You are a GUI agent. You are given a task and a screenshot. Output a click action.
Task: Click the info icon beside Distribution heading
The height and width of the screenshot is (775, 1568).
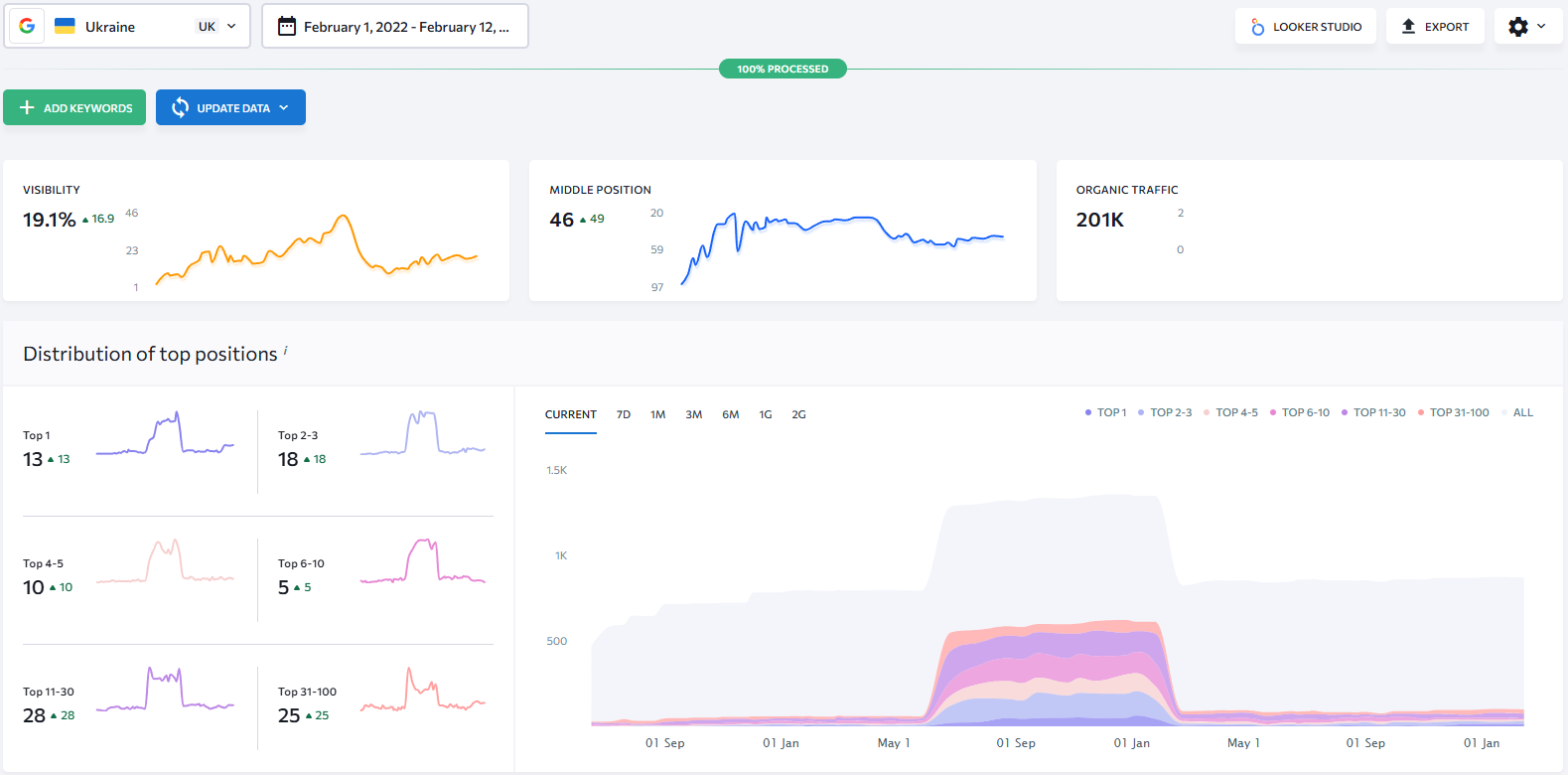tap(286, 350)
